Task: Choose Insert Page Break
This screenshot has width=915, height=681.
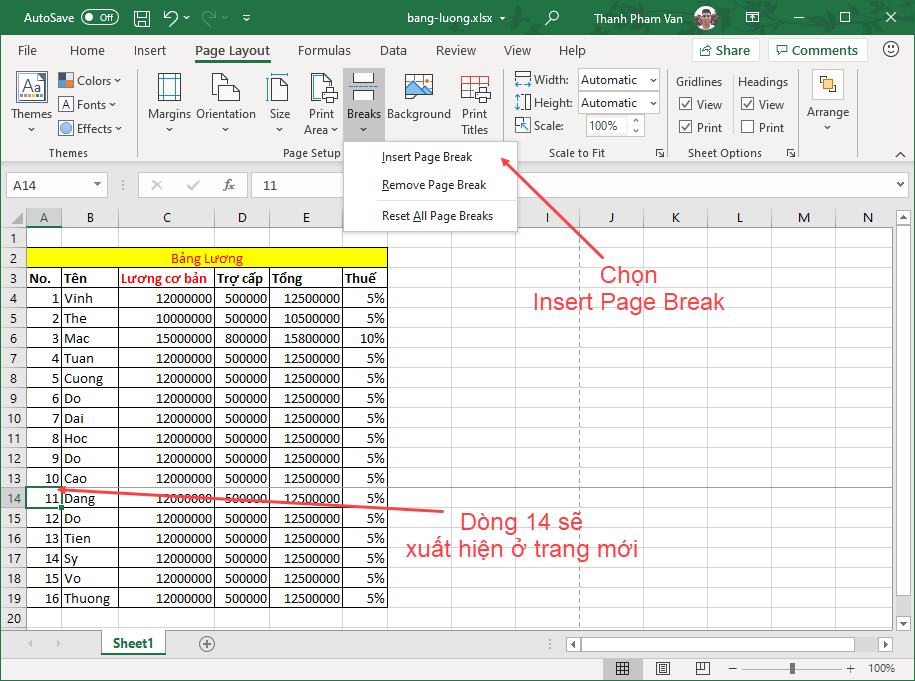Action: tap(430, 157)
